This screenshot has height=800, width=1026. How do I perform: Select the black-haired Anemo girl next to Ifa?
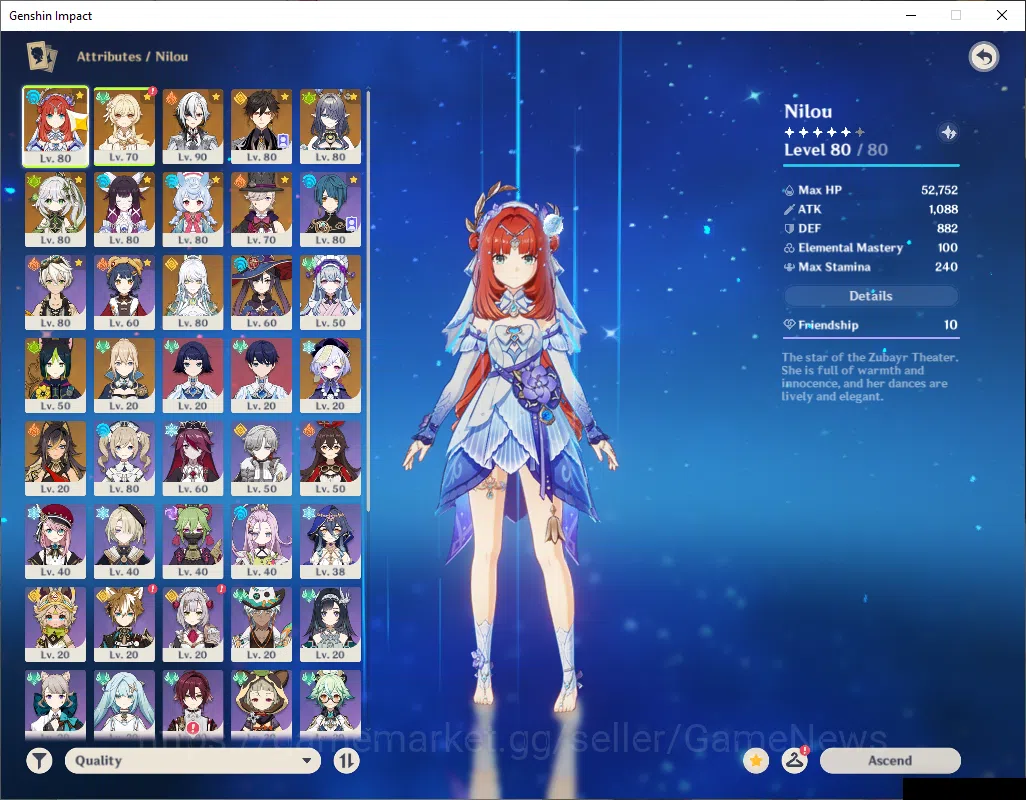pyautogui.click(x=330, y=625)
